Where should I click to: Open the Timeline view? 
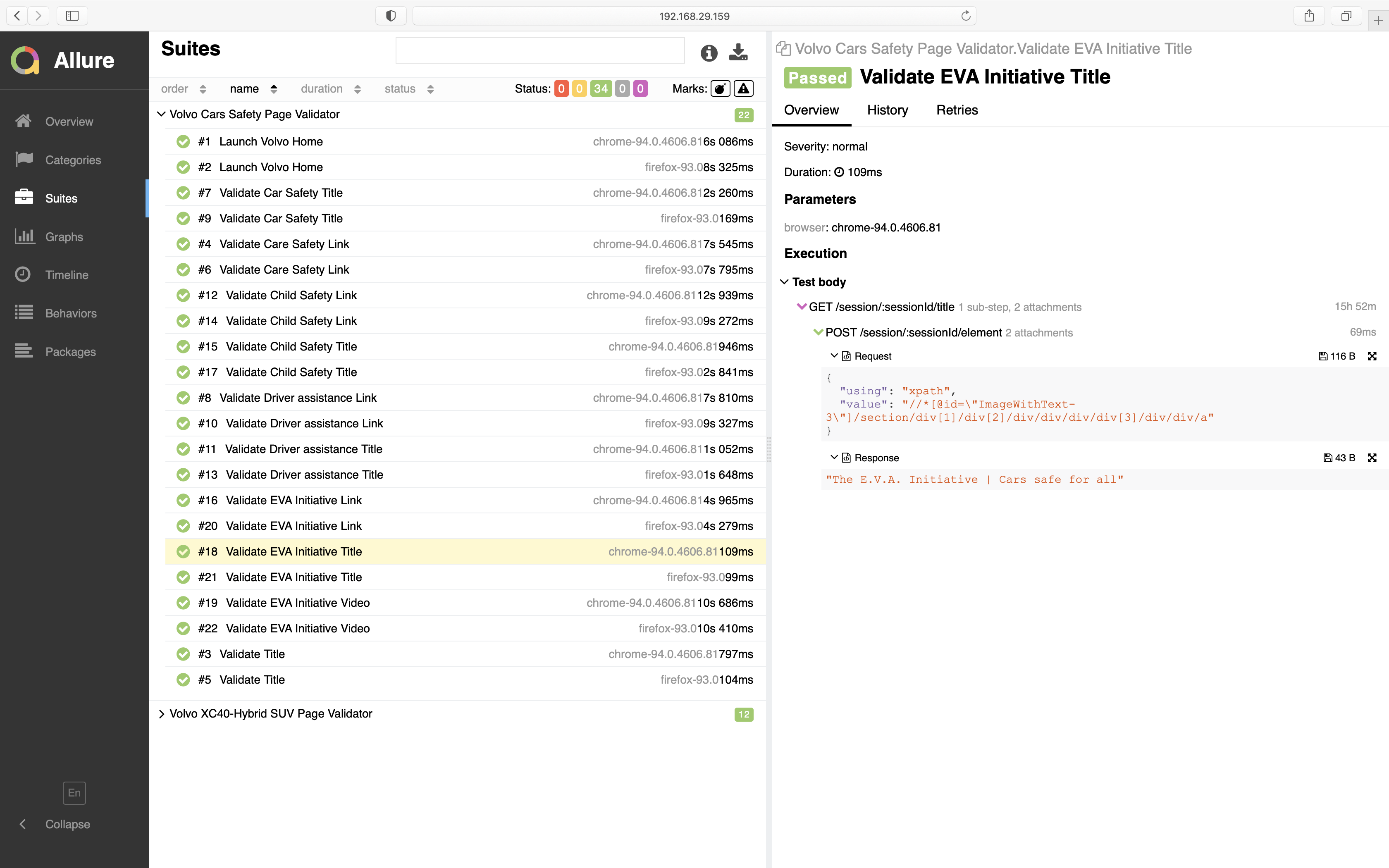tap(67, 274)
